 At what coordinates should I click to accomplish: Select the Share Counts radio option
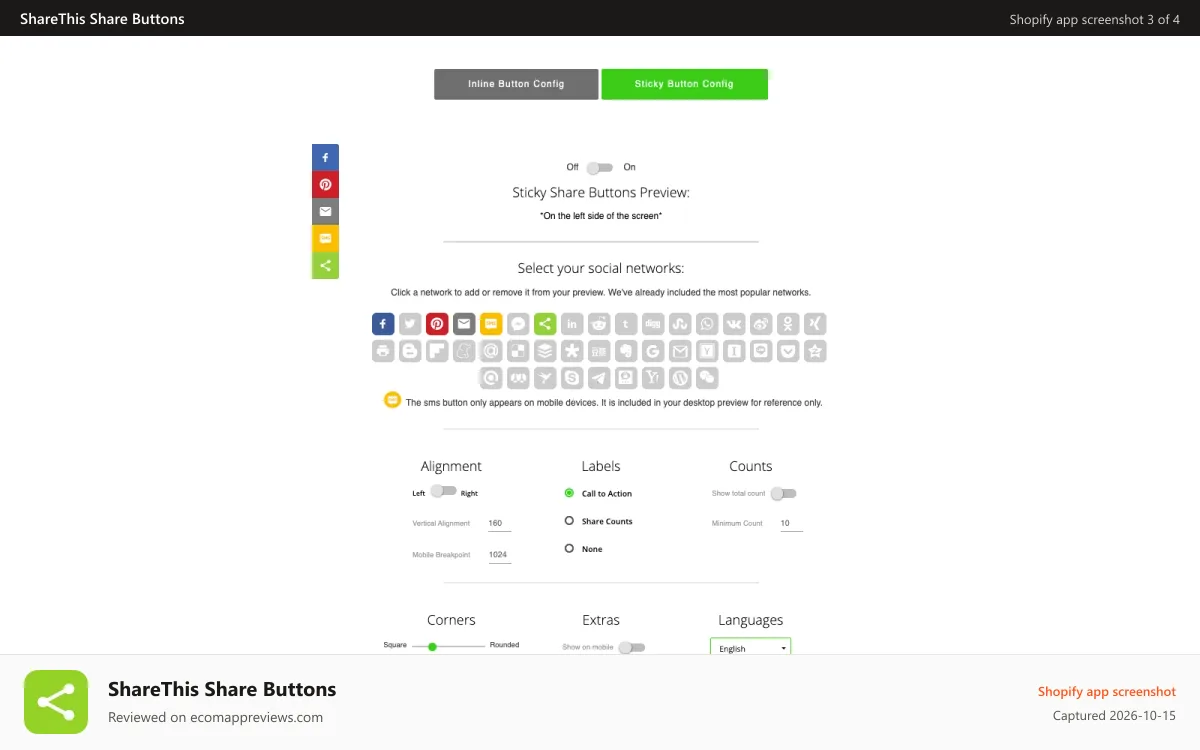click(x=569, y=521)
